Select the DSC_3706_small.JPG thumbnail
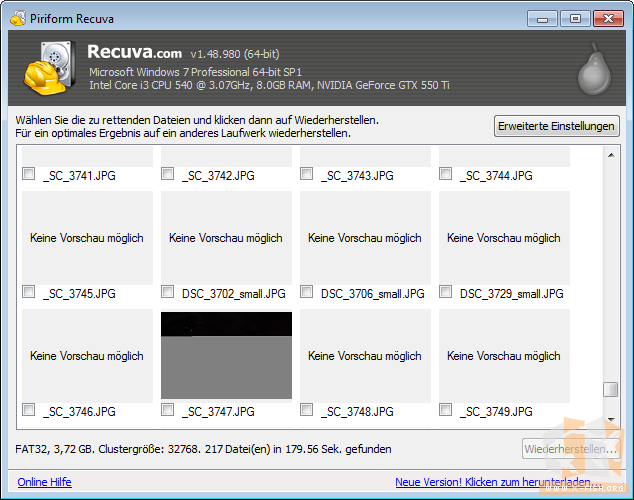This screenshot has height=500, width=634. [366, 238]
